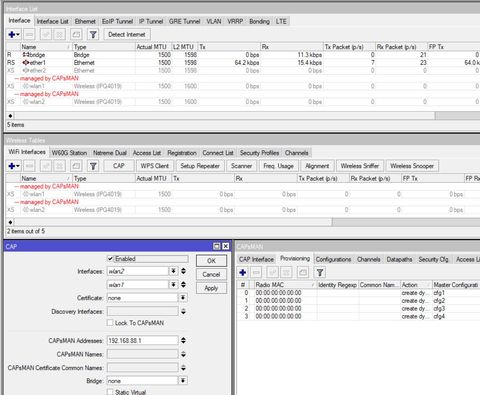Disable selected entry in Wireless Tables toolbar

(59, 166)
